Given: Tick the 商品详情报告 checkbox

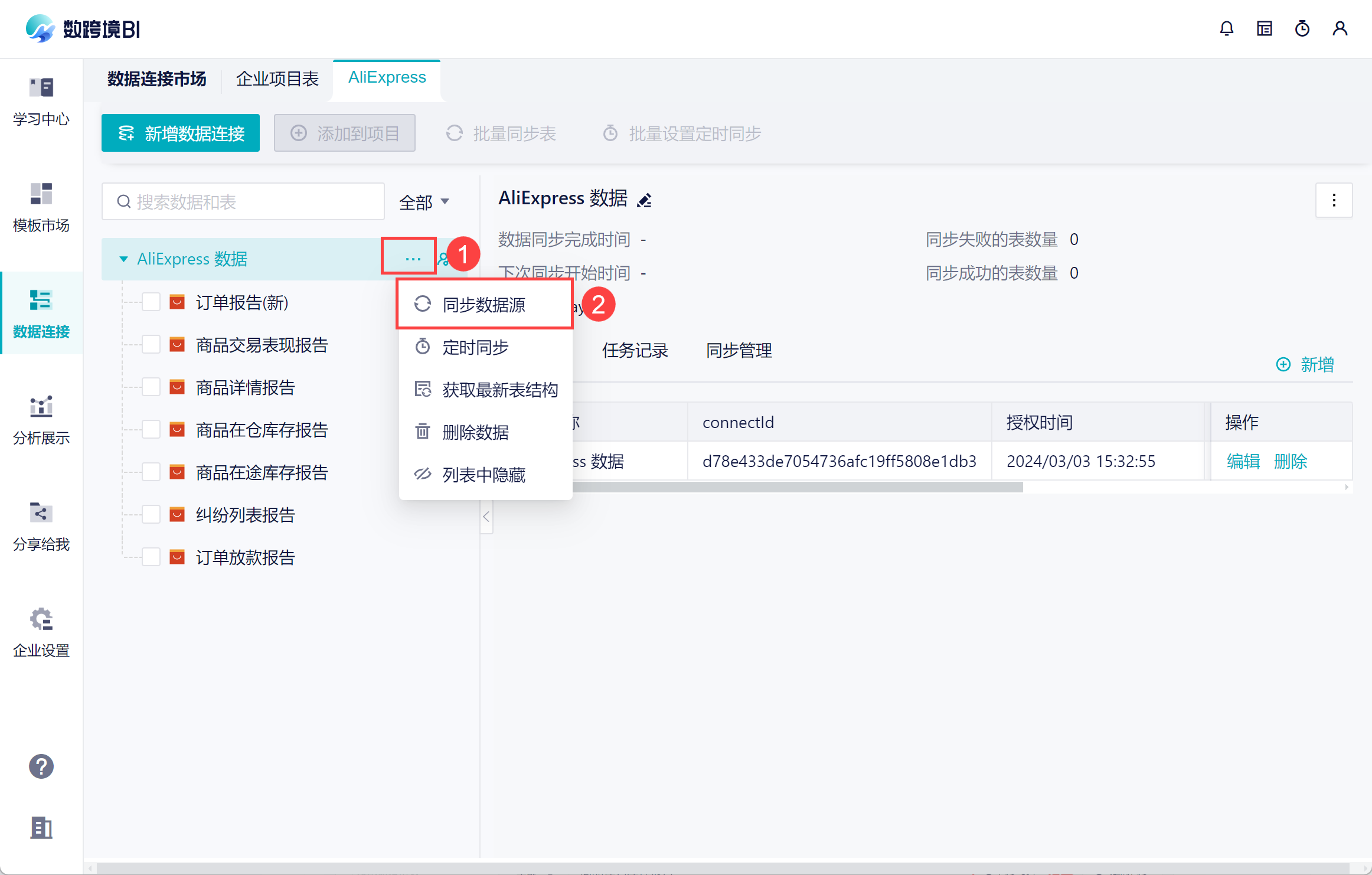Looking at the screenshot, I should [x=151, y=387].
